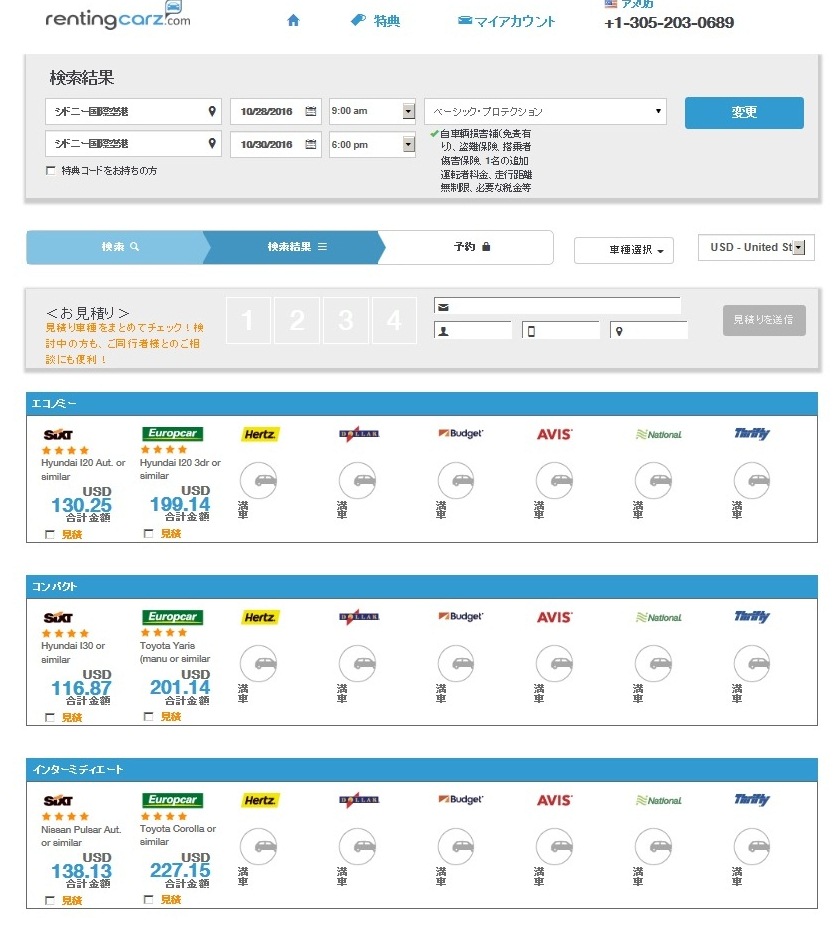Click the Europcar logo in コンパクト section
This screenshot has height=925, width=837.
pos(172,616)
